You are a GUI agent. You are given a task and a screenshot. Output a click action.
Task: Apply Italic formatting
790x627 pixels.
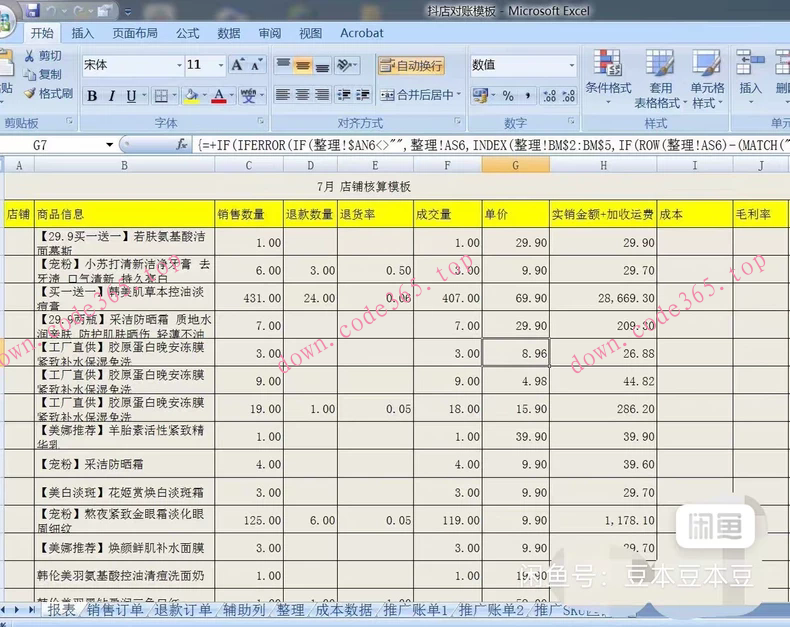click(111, 96)
